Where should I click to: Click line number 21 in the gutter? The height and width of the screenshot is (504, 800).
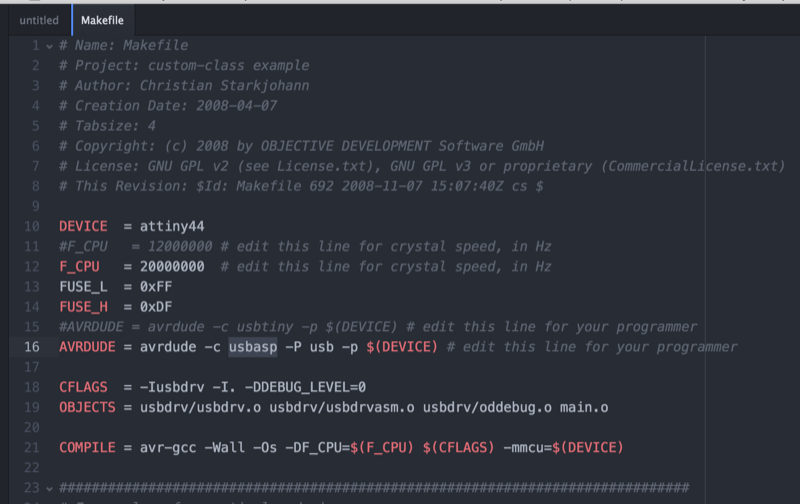tap(32, 448)
